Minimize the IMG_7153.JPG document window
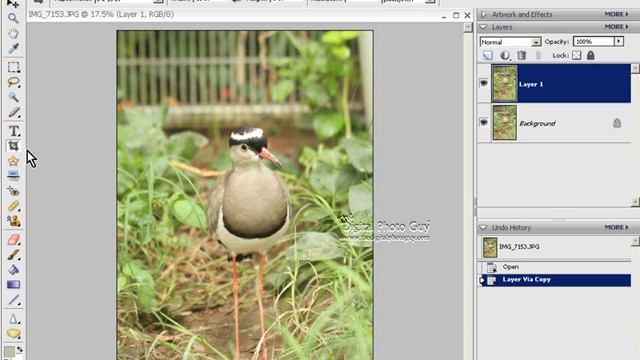Screen dimensions: 640x360 click(444, 16)
